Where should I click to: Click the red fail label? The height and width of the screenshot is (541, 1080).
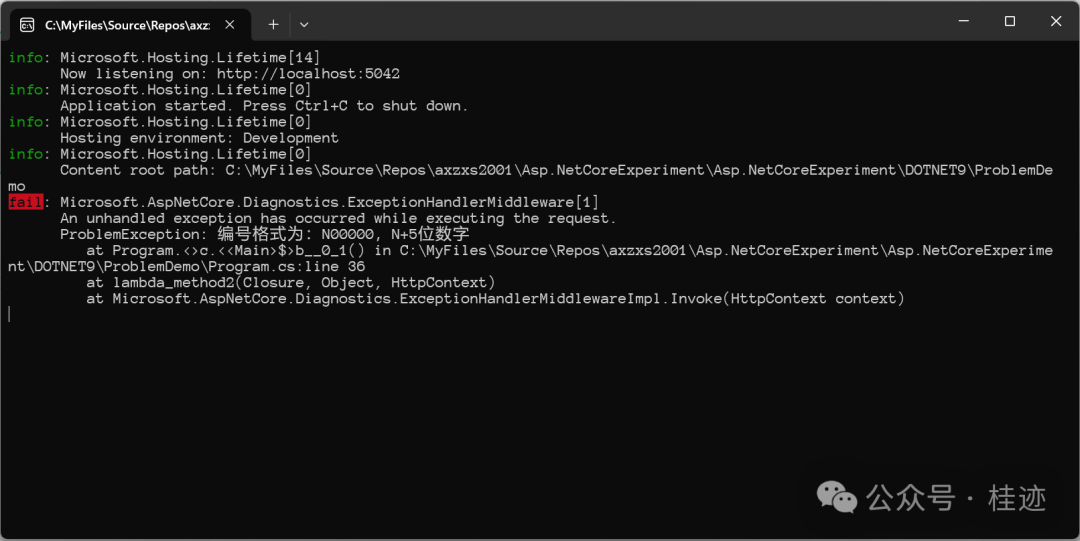(x=25, y=202)
